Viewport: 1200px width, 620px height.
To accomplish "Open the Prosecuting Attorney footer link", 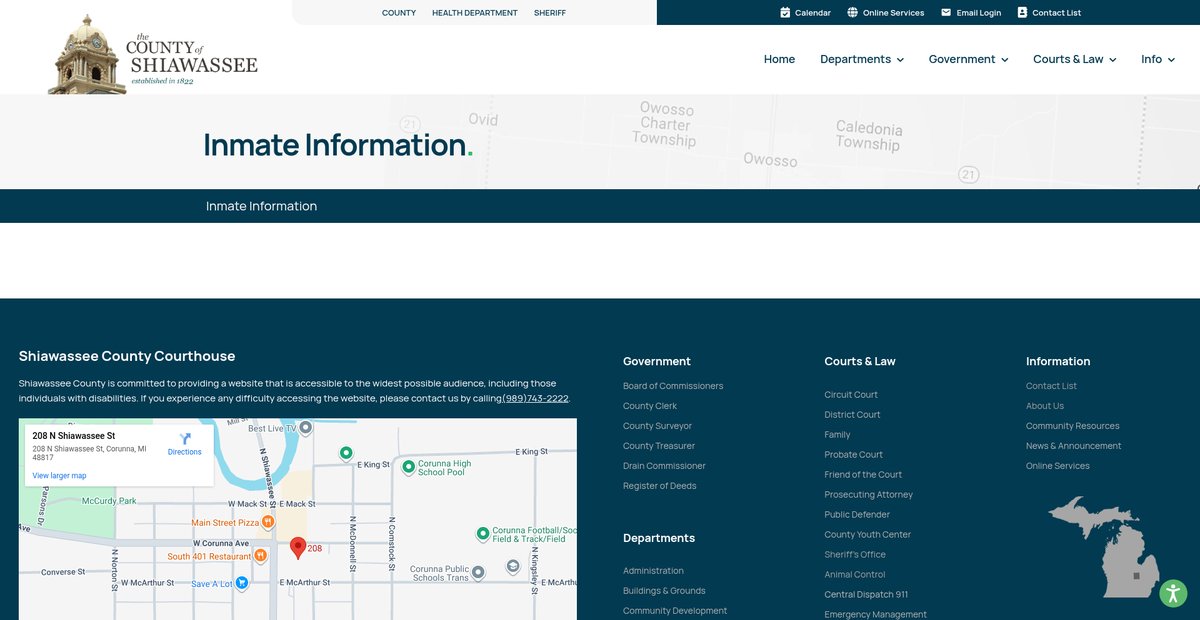I will [869, 495].
